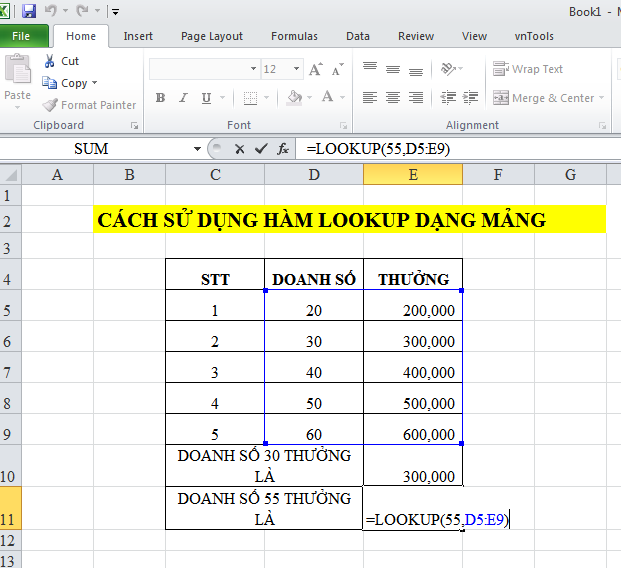The image size is (621, 568).
Task: Expand the Name Box dropdown arrow
Action: (x=197, y=149)
